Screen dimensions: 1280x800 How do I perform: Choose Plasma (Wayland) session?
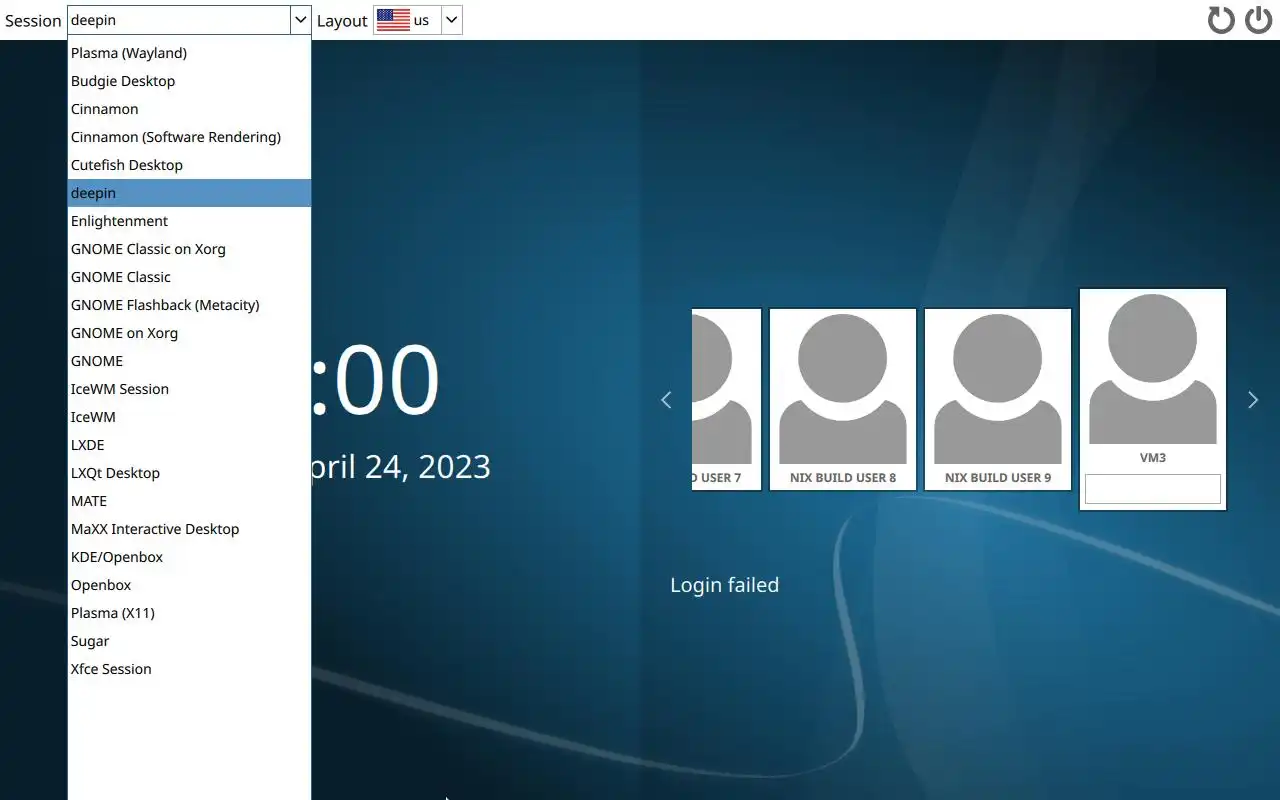(x=189, y=53)
